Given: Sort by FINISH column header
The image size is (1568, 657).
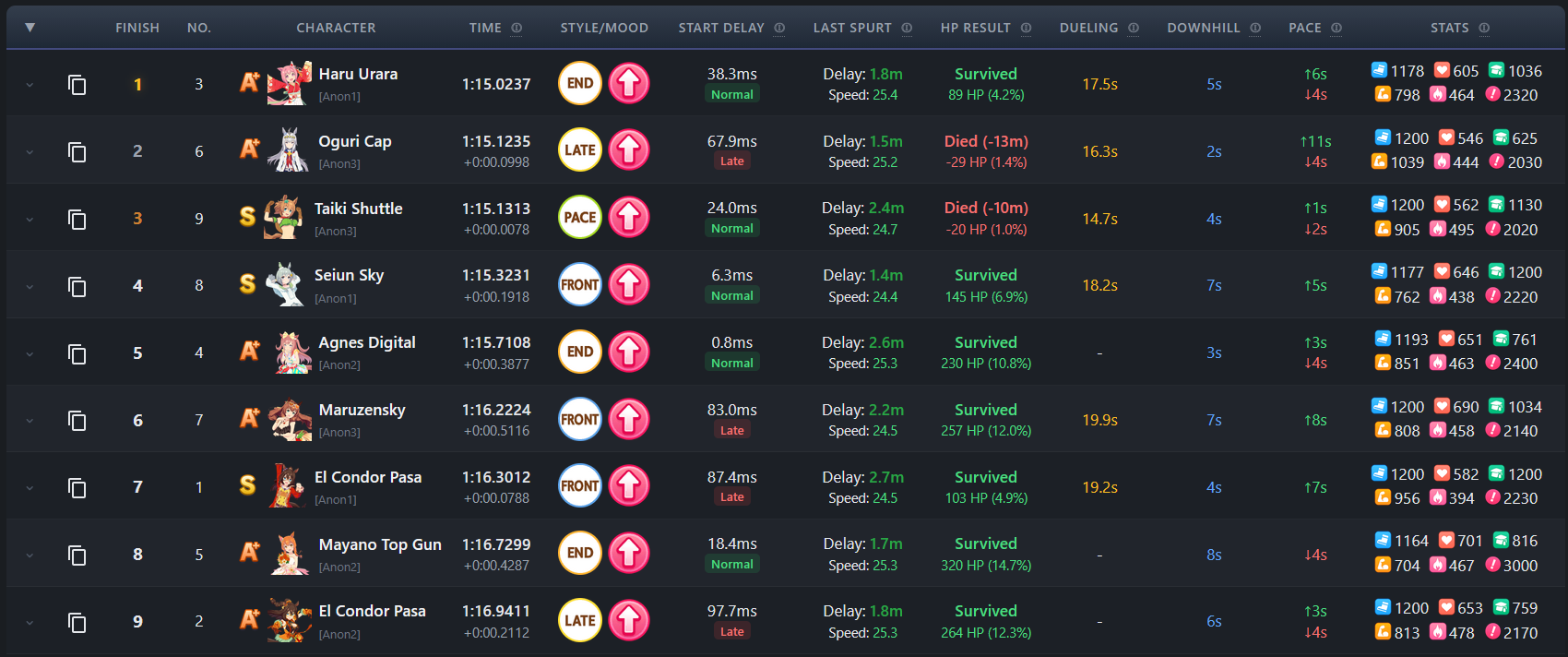Looking at the screenshot, I should pyautogui.click(x=137, y=29).
